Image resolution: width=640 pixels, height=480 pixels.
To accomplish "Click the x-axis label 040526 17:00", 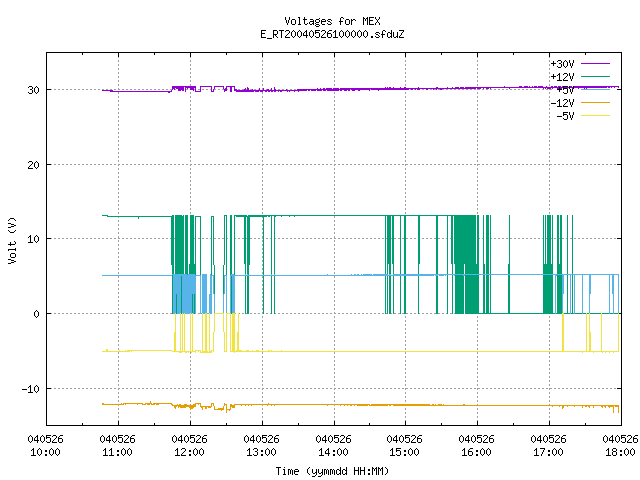I will (x=549, y=446).
